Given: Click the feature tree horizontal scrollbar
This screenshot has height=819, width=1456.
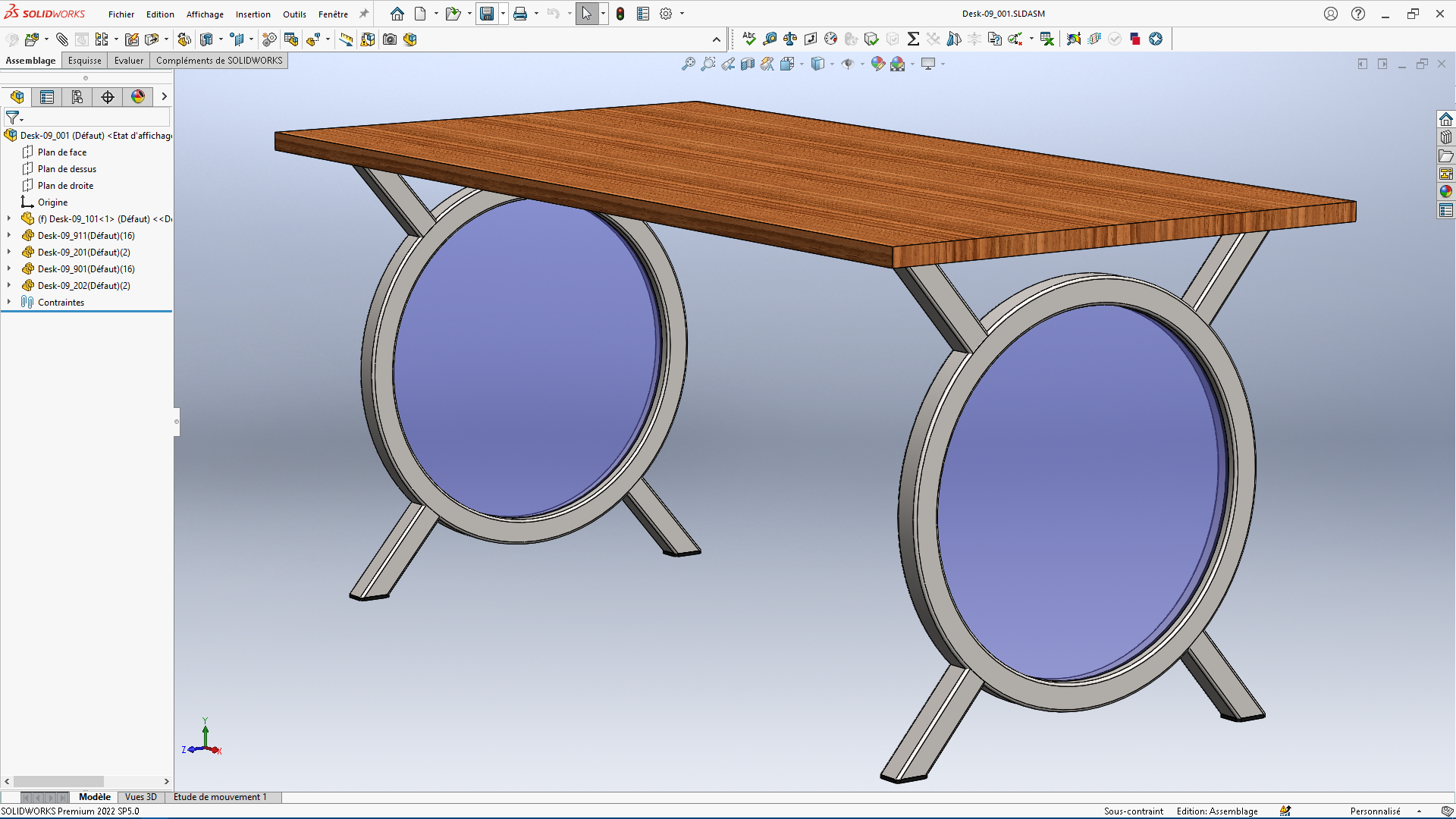Looking at the screenshot, I should (x=86, y=781).
